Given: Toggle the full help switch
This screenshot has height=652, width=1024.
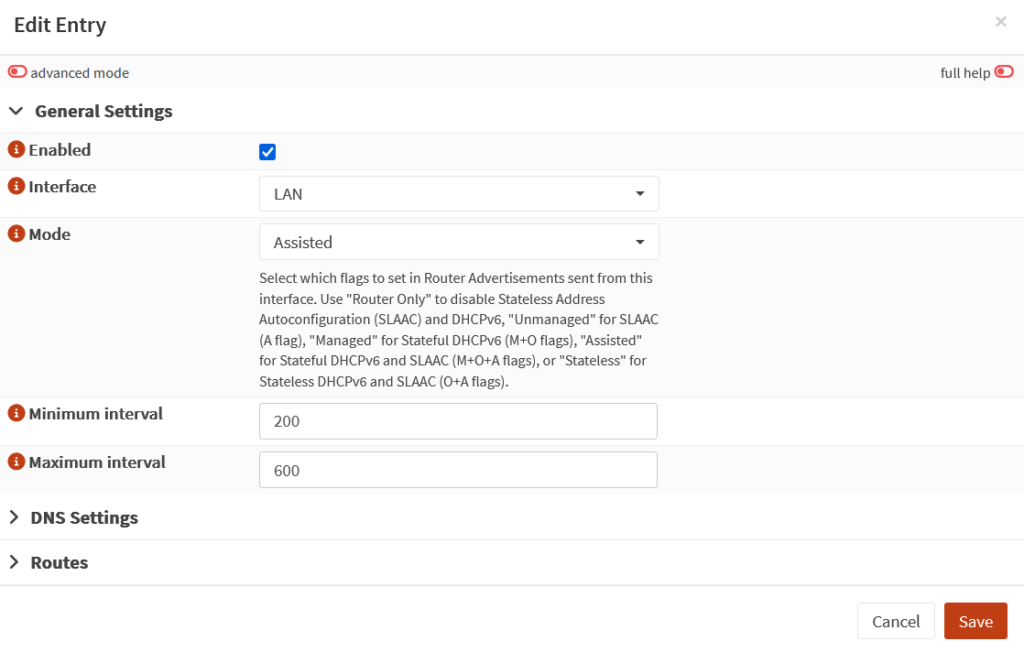Looking at the screenshot, I should [1003, 72].
